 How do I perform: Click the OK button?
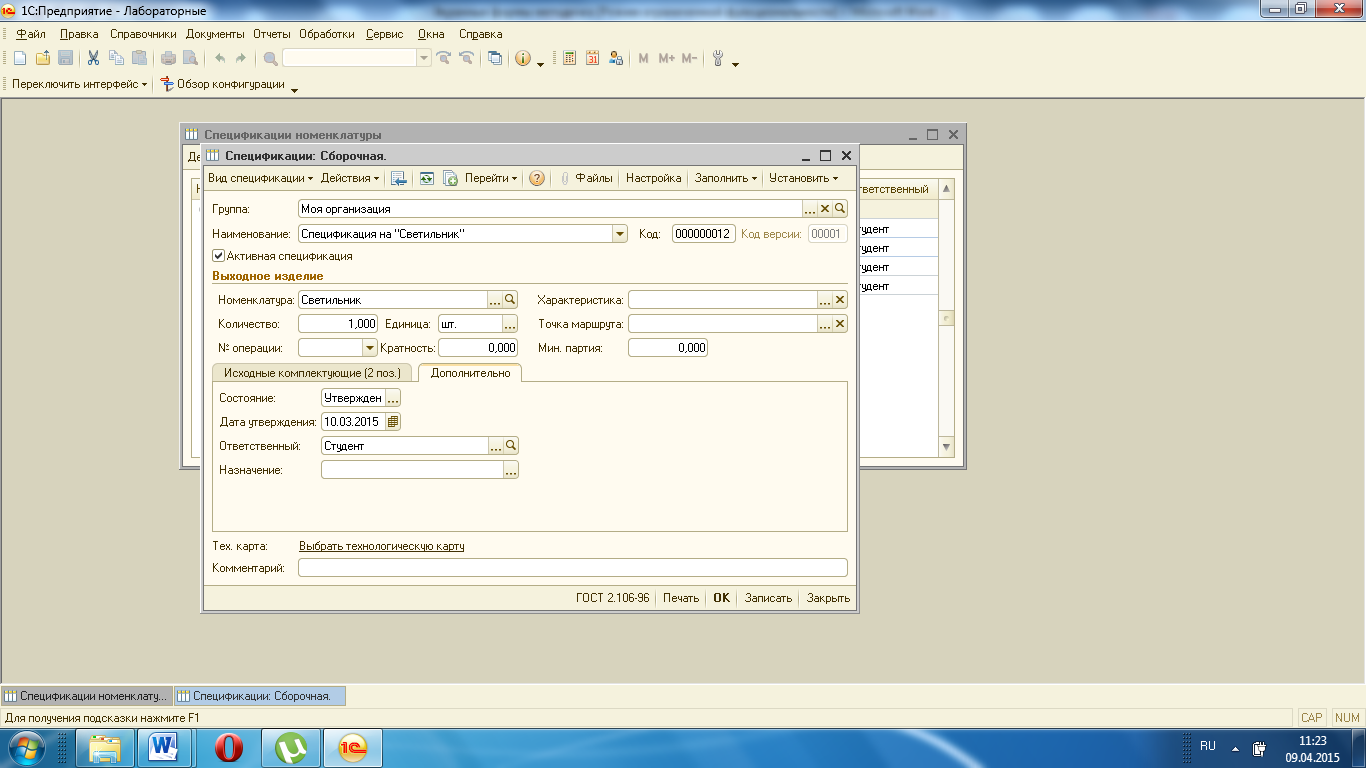click(x=721, y=598)
